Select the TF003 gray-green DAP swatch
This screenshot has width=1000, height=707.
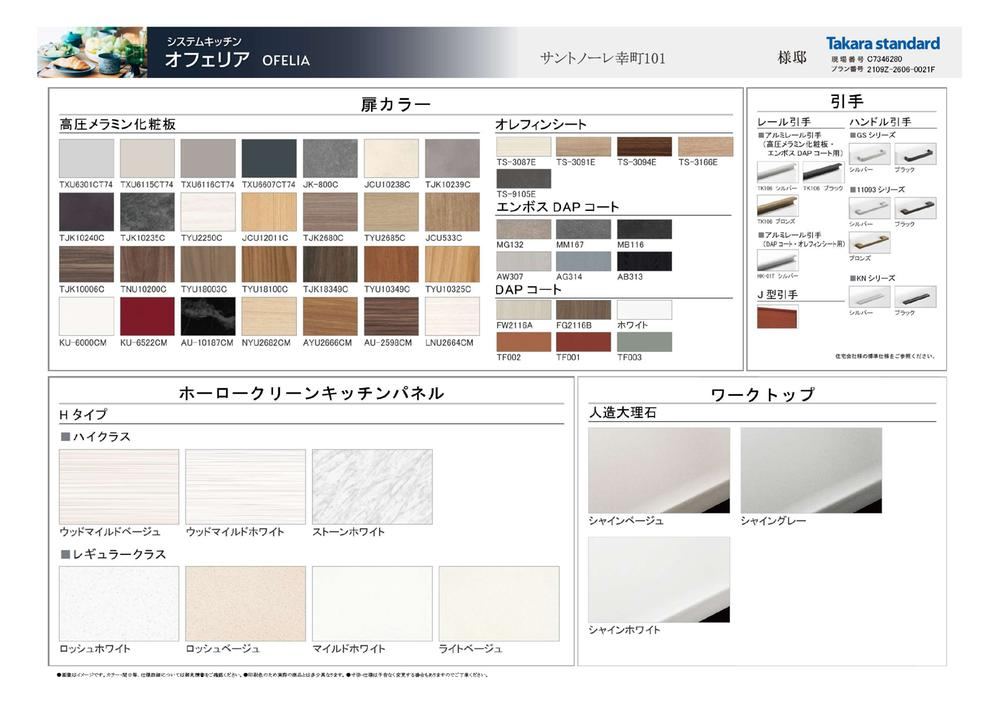644,342
